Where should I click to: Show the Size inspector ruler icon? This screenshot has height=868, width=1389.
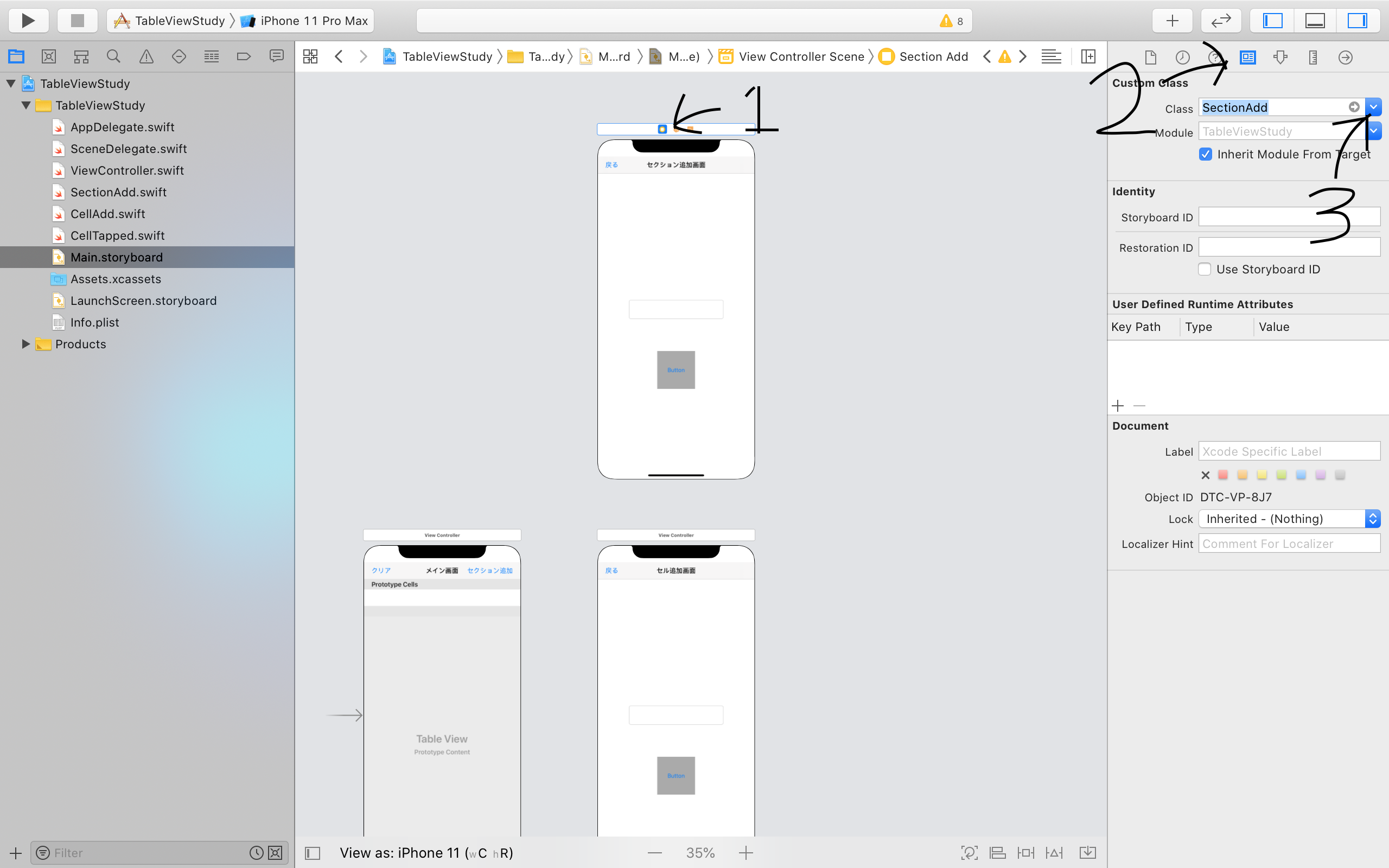[x=1312, y=57]
